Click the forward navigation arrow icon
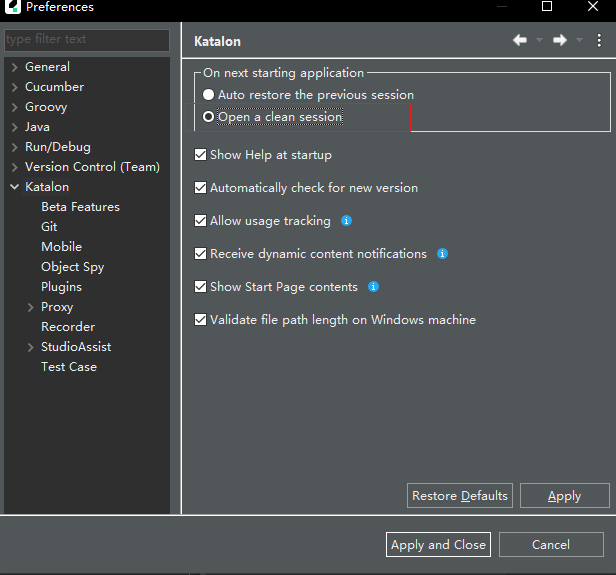Image resolution: width=616 pixels, height=575 pixels. 560,40
